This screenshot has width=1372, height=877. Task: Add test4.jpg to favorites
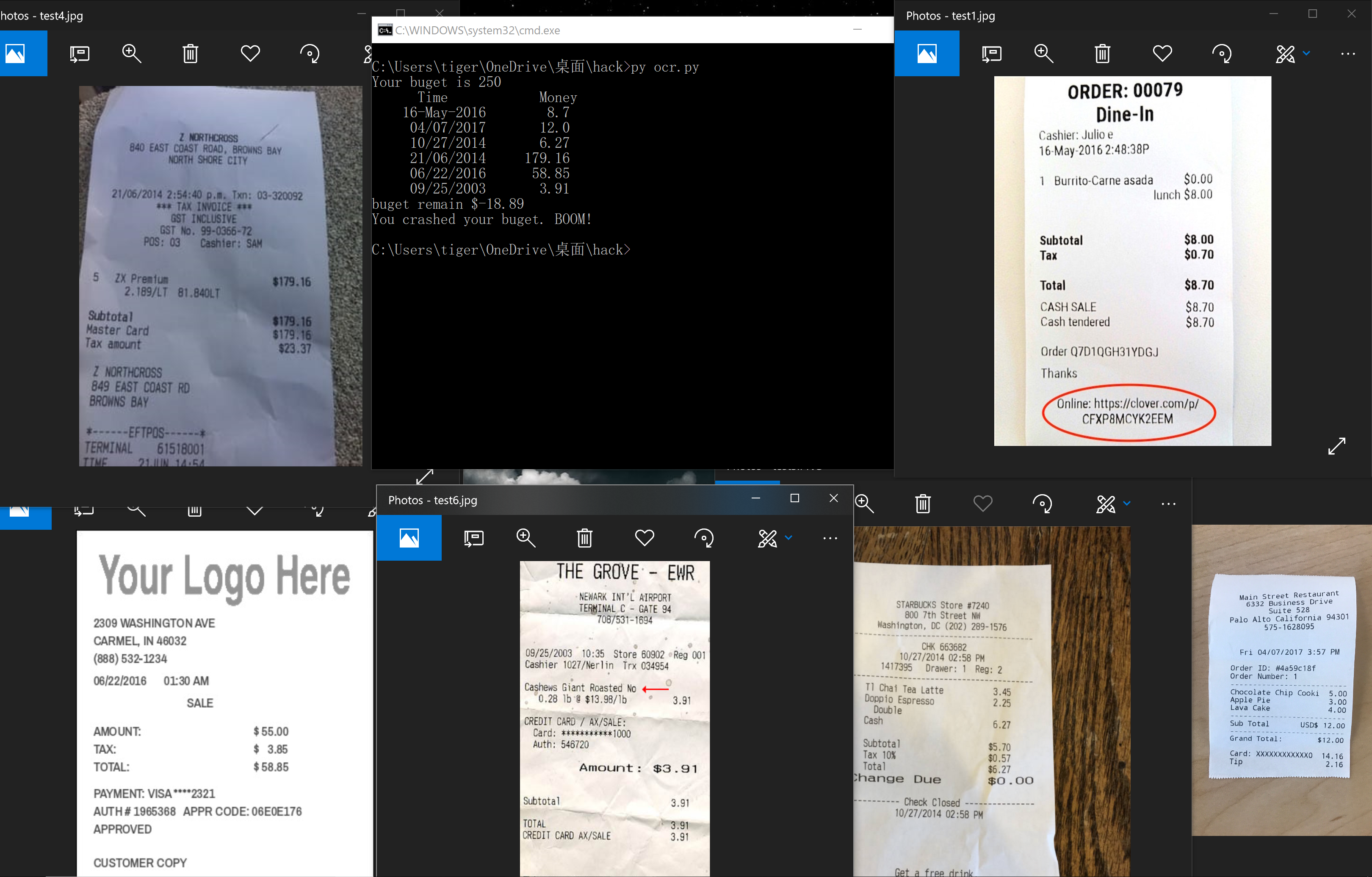[250, 53]
